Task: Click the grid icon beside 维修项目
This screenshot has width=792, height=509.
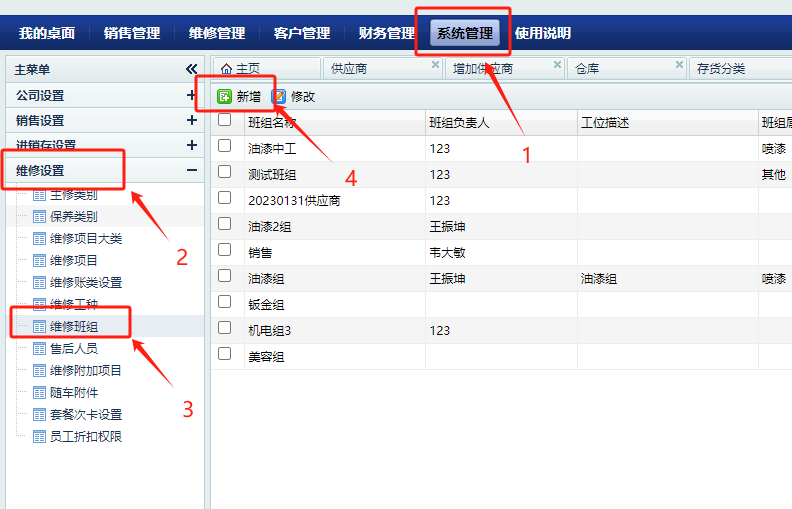Action: click(39, 261)
